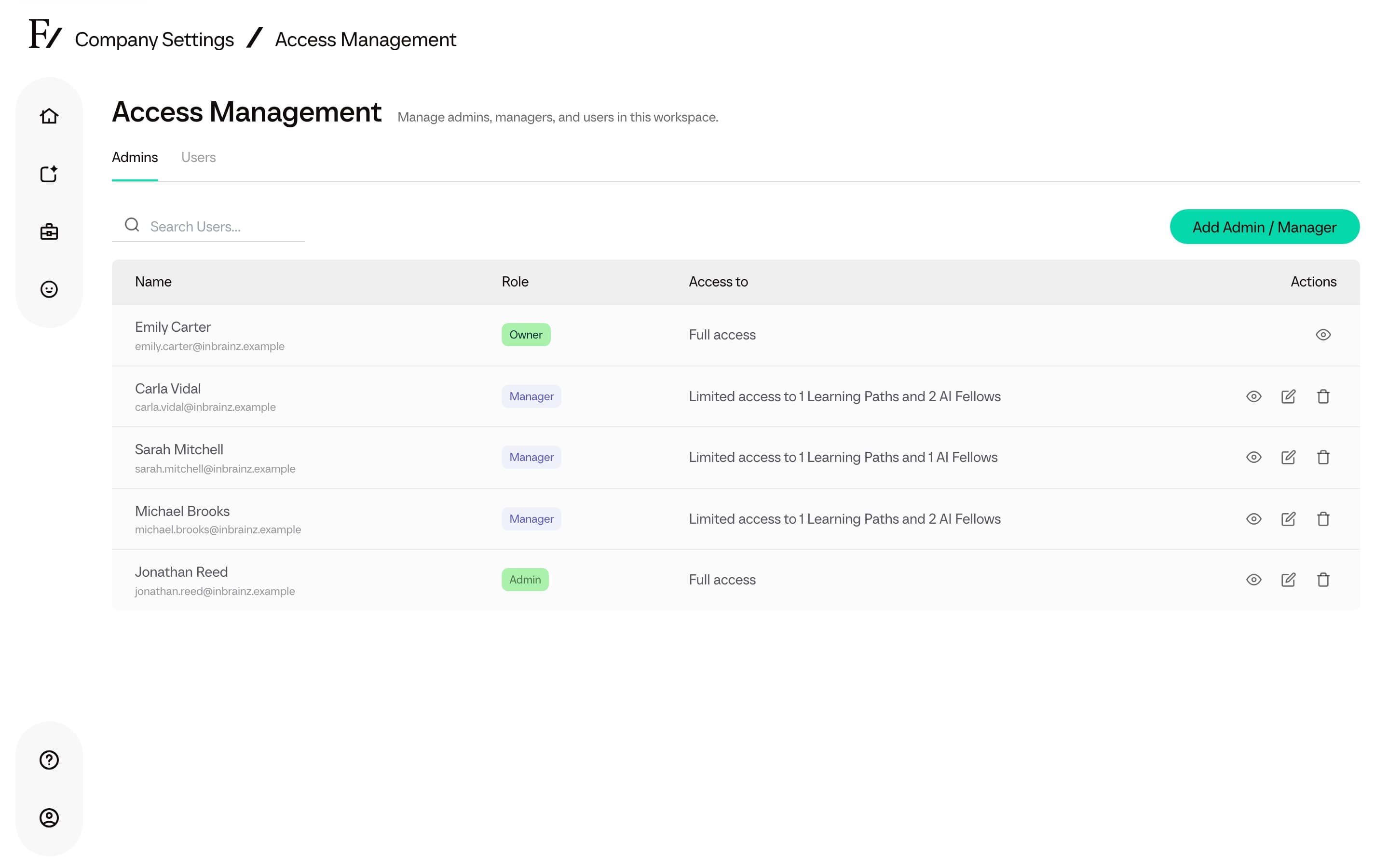Edit Jonathan Reed's access
1389x868 pixels.
[1288, 580]
